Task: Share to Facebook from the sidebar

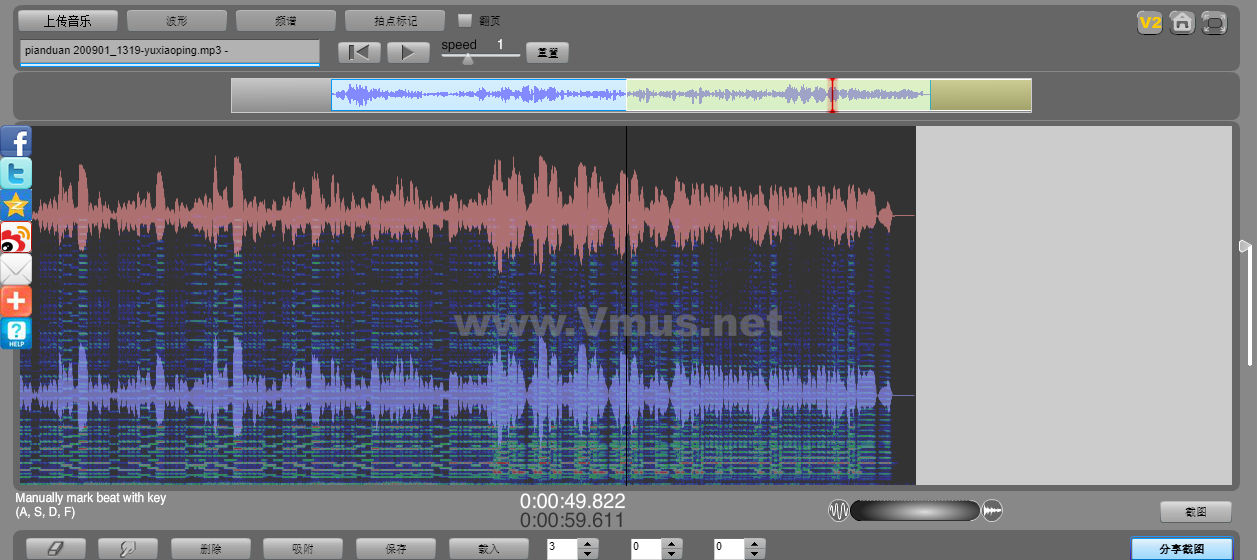Action: [x=16, y=141]
